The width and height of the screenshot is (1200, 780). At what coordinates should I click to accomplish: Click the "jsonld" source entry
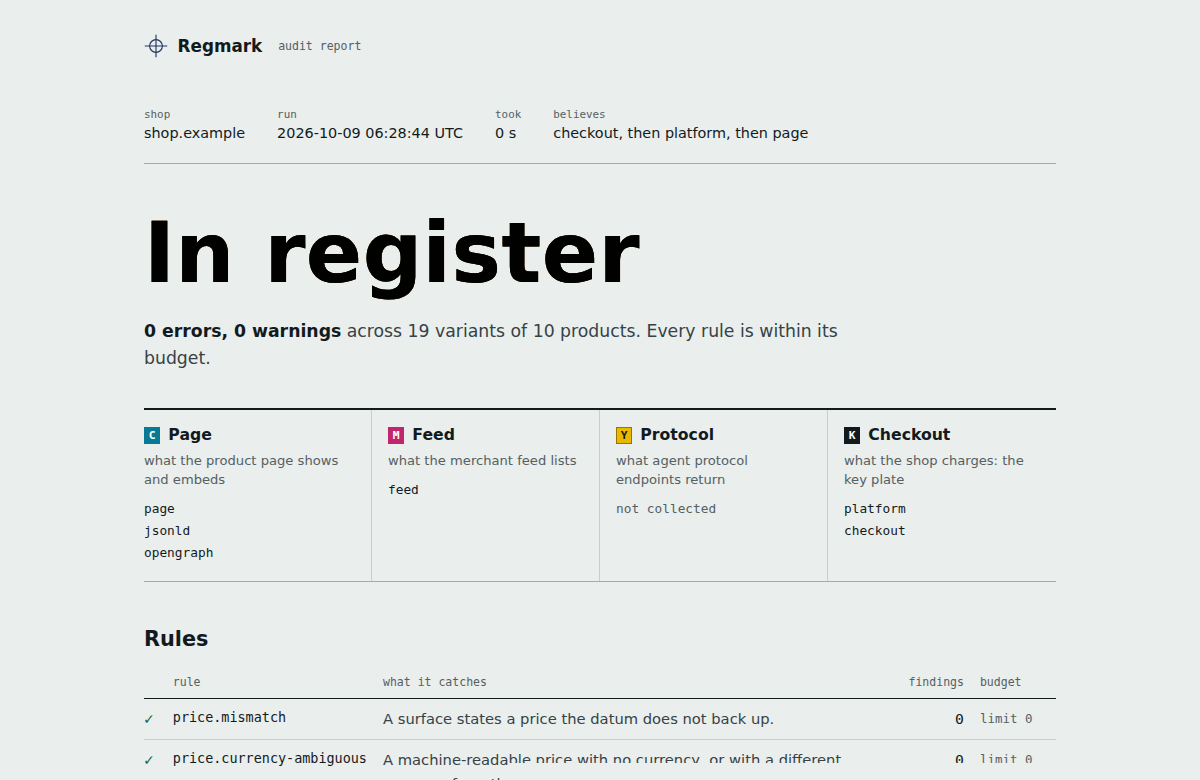tap(167, 531)
